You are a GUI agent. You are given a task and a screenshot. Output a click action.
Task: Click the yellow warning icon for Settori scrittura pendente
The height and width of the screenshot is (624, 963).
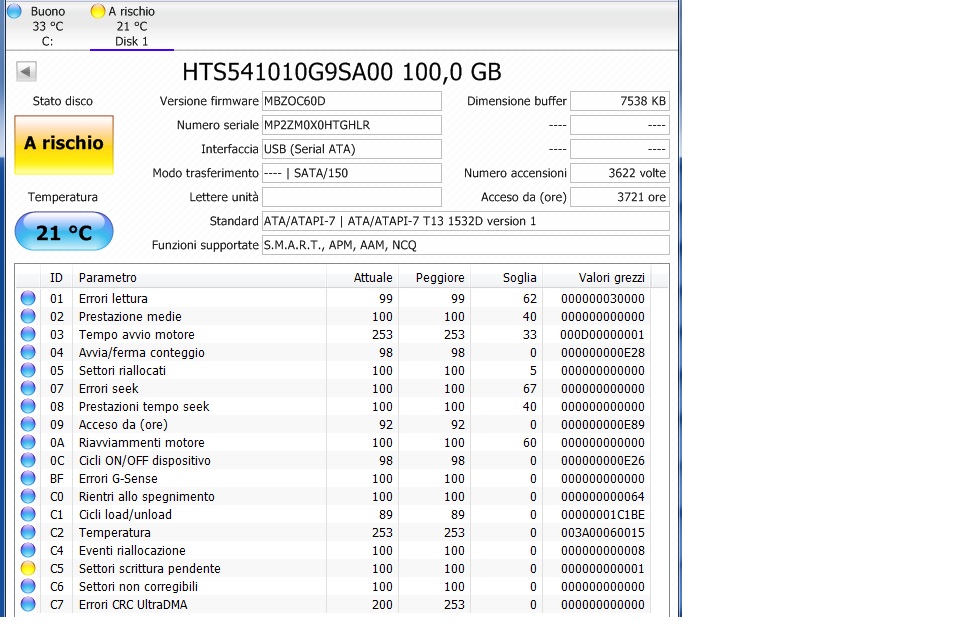[x=28, y=569]
